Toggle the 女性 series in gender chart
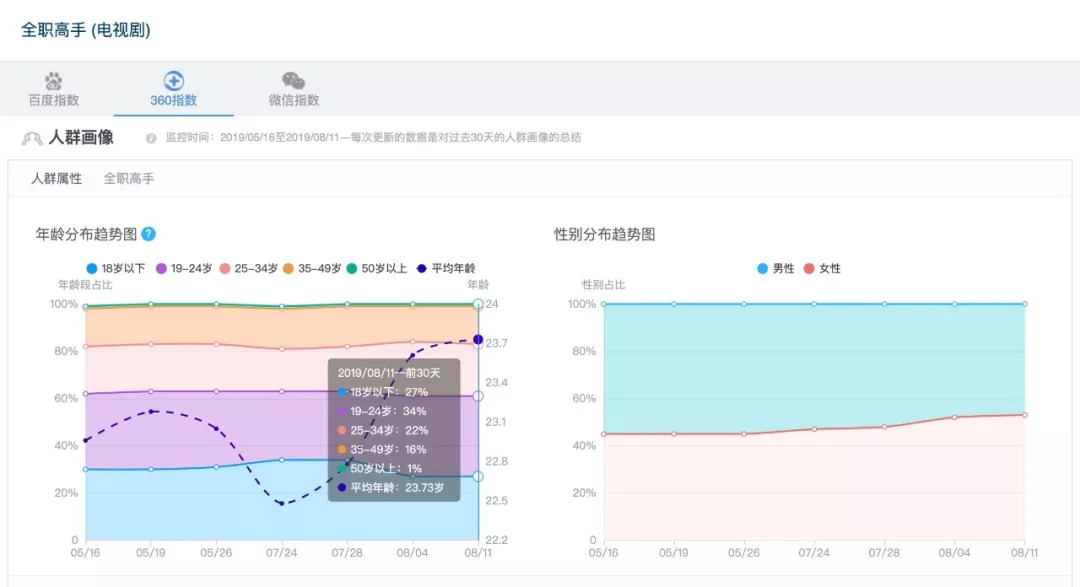The image size is (1080, 587). pyautogui.click(x=823, y=269)
